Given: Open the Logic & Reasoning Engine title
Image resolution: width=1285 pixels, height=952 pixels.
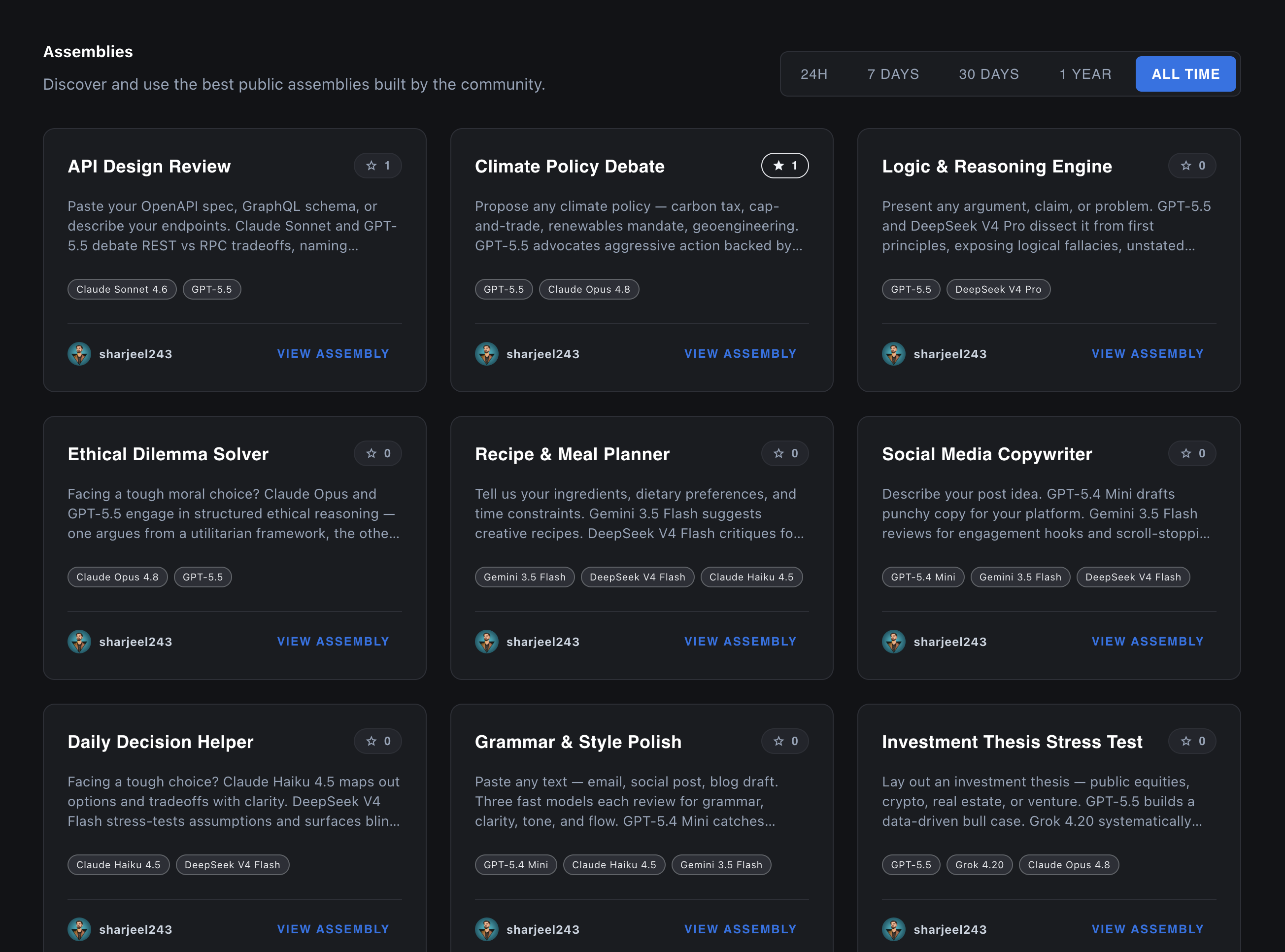Looking at the screenshot, I should (997, 166).
